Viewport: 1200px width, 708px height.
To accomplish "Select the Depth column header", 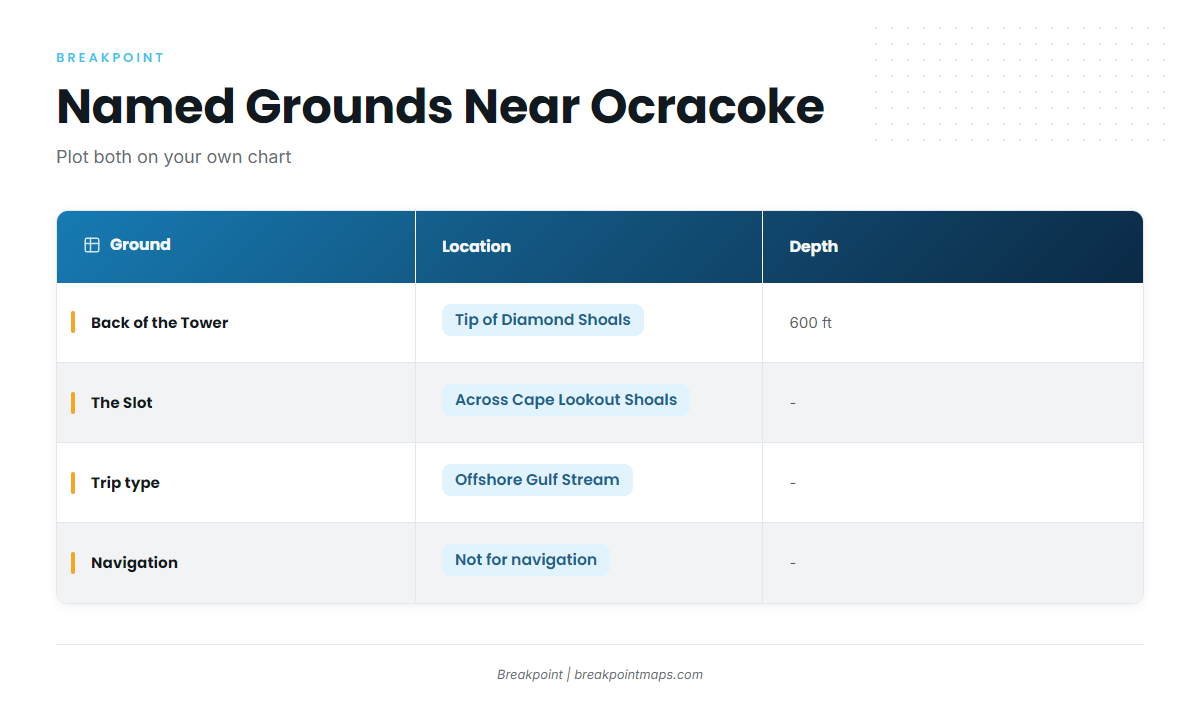I will pyautogui.click(x=953, y=246).
